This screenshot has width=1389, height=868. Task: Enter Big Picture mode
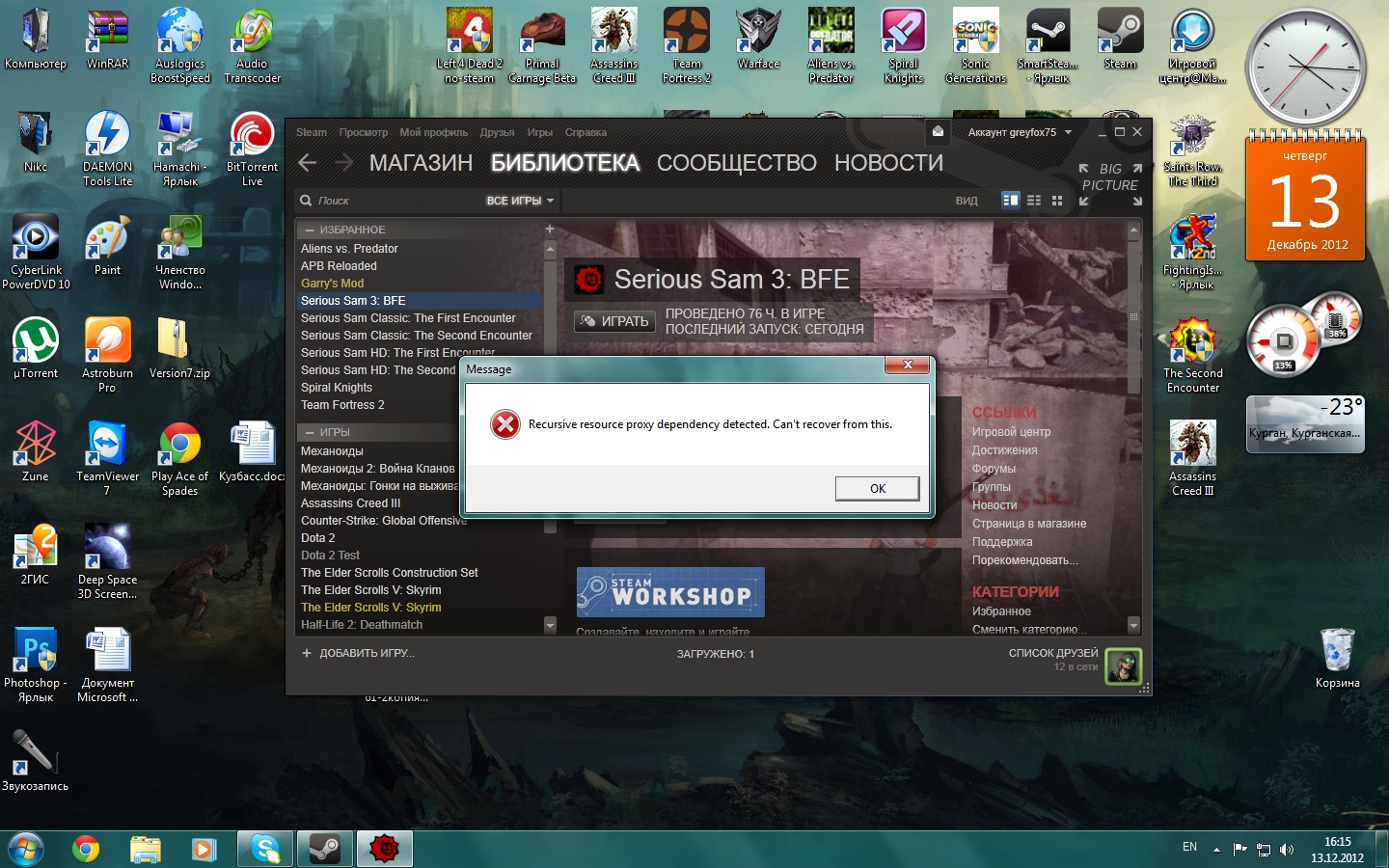(x=1110, y=184)
